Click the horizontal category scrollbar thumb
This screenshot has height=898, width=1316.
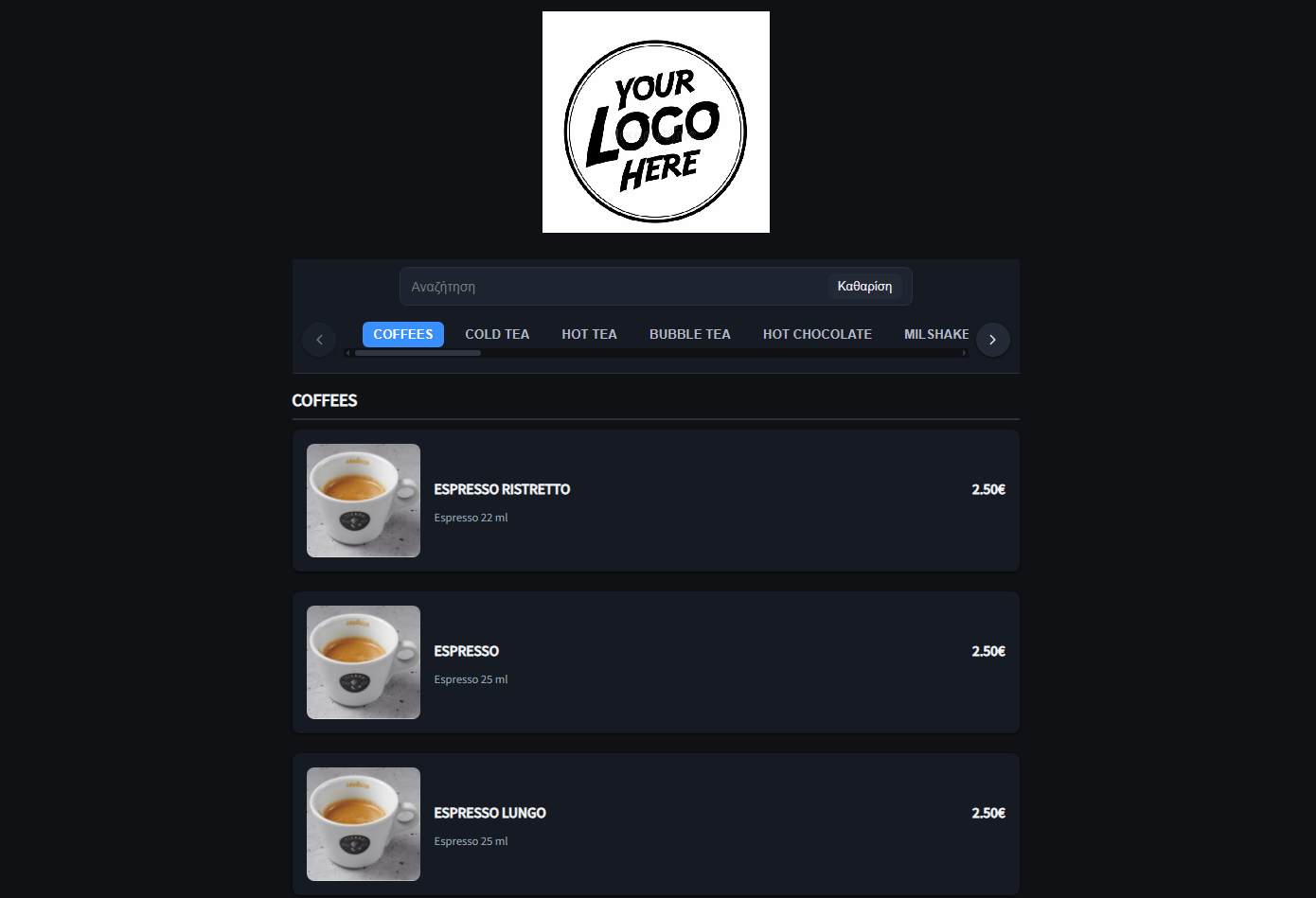(x=418, y=353)
